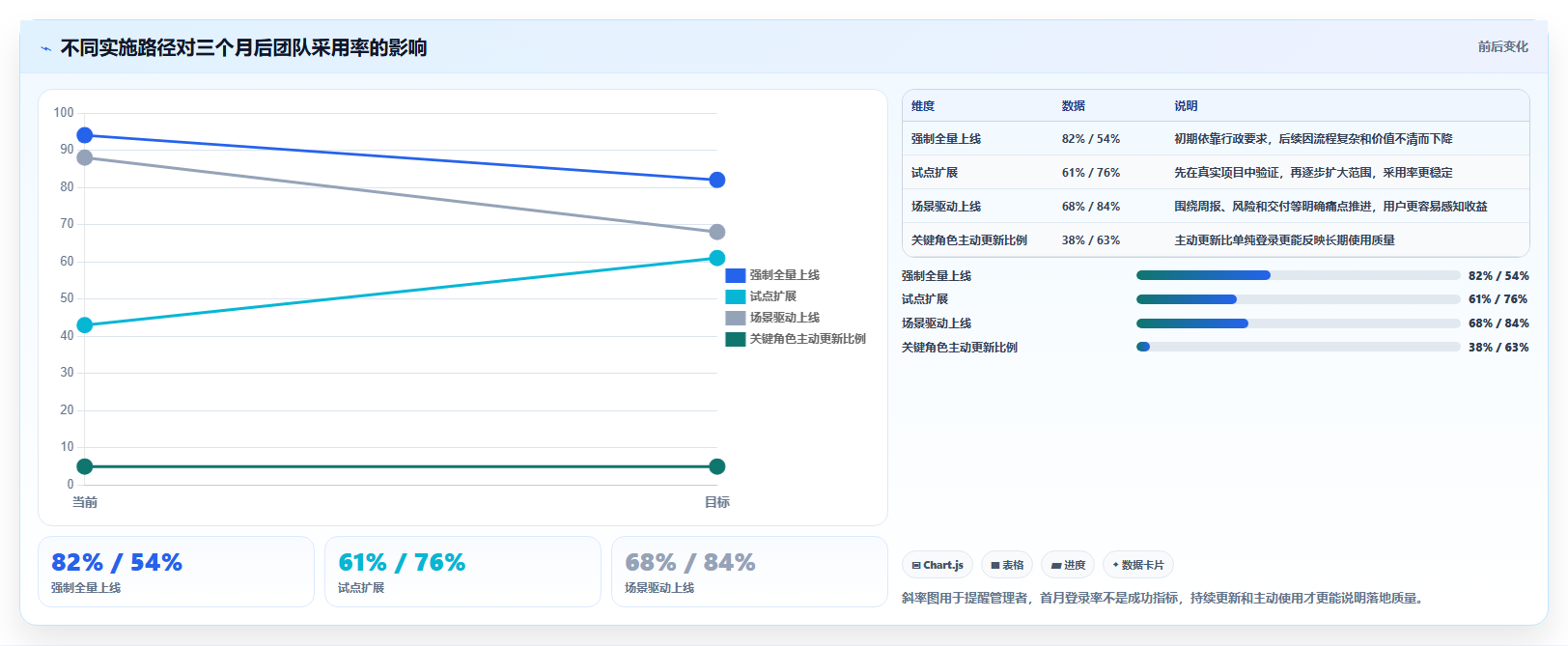Click the 38% / 63% value in the table
This screenshot has width=1568, height=646.
pos(1091,240)
